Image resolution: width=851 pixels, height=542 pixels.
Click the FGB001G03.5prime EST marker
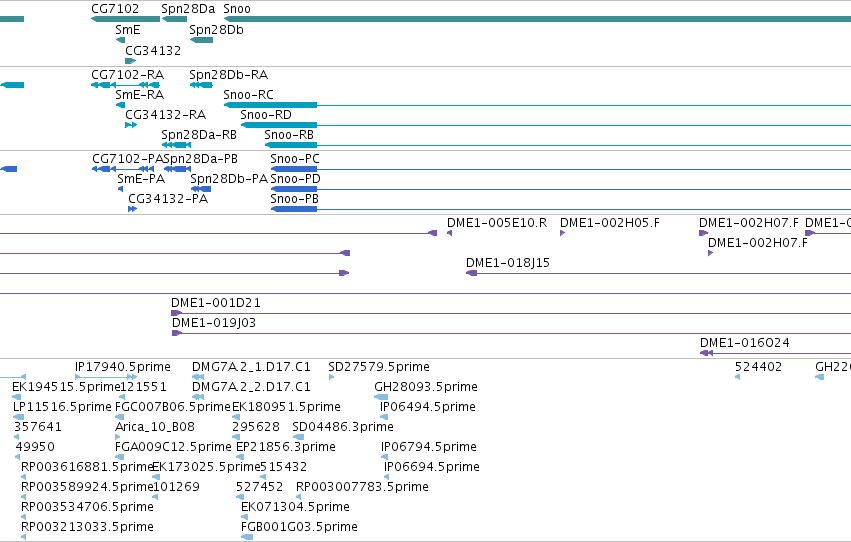tap(247, 537)
